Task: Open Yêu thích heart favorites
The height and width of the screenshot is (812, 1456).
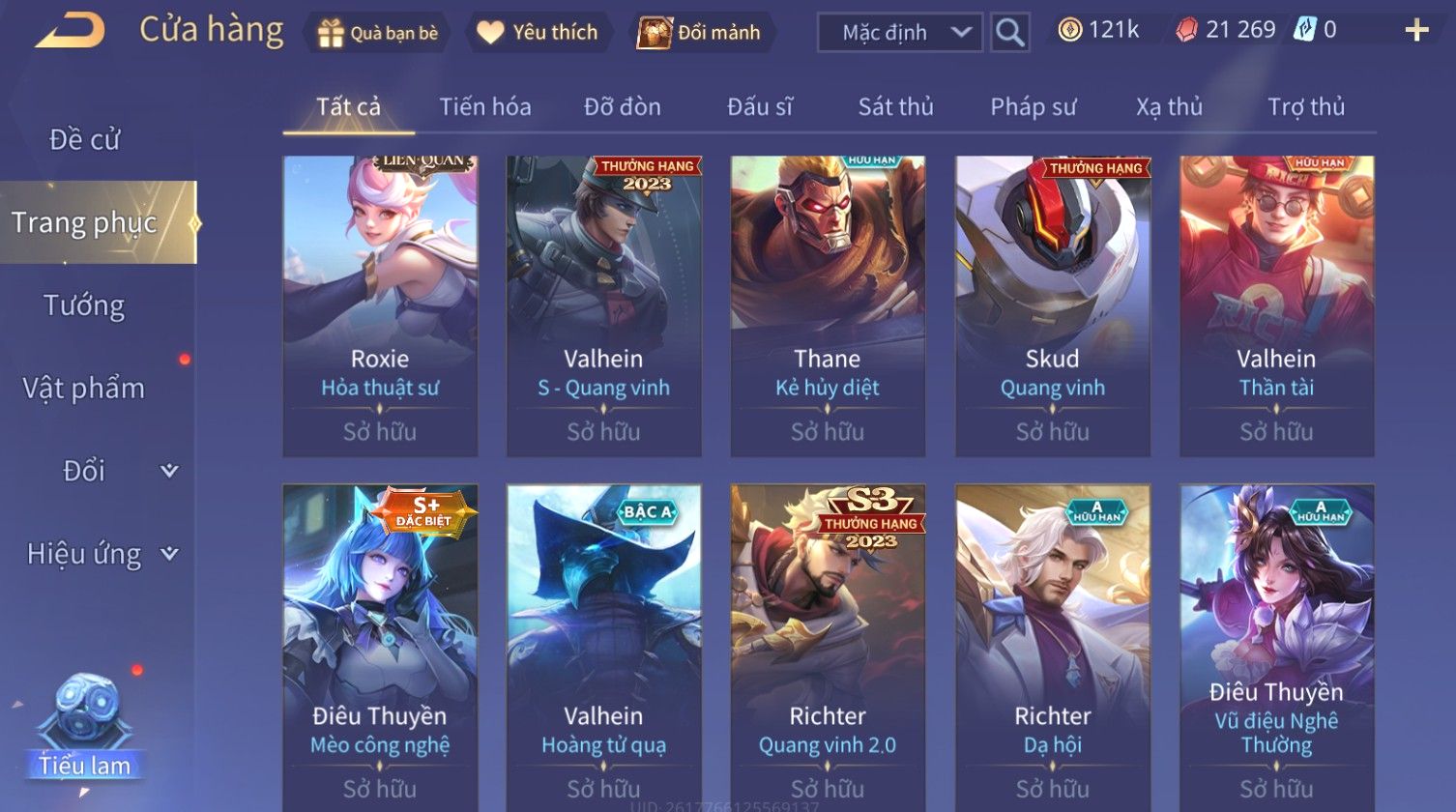Action: (490, 33)
